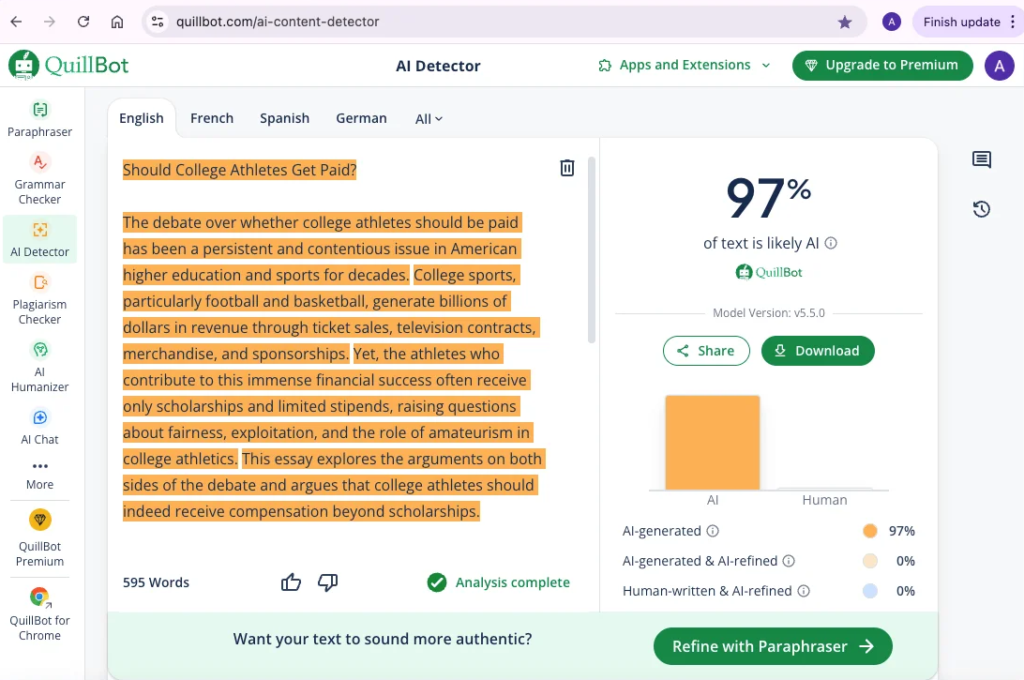
Task: Click the '595 Words' count
Action: tap(156, 582)
